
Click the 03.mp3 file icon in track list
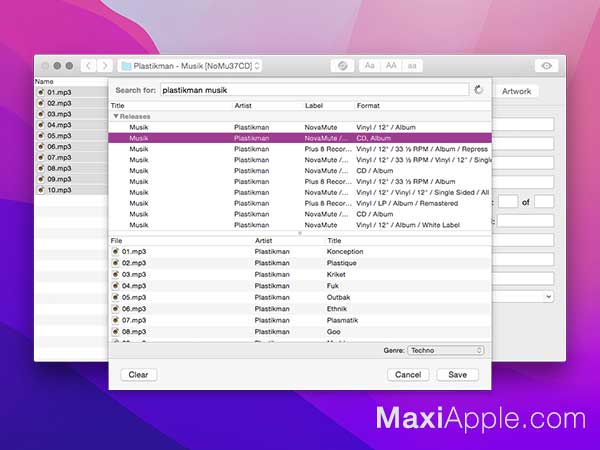pos(115,274)
